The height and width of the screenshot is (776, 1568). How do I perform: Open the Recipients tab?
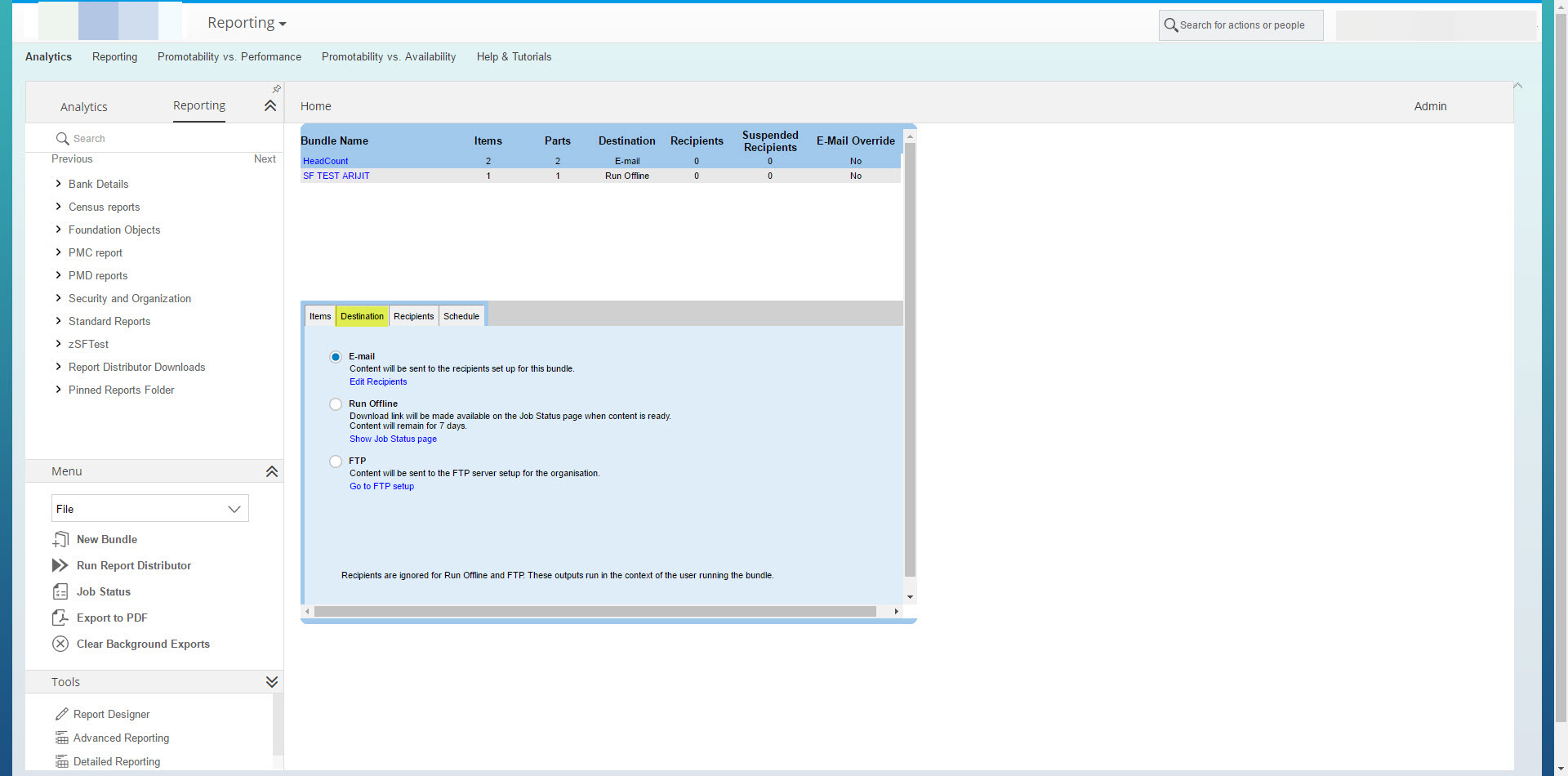pos(414,316)
